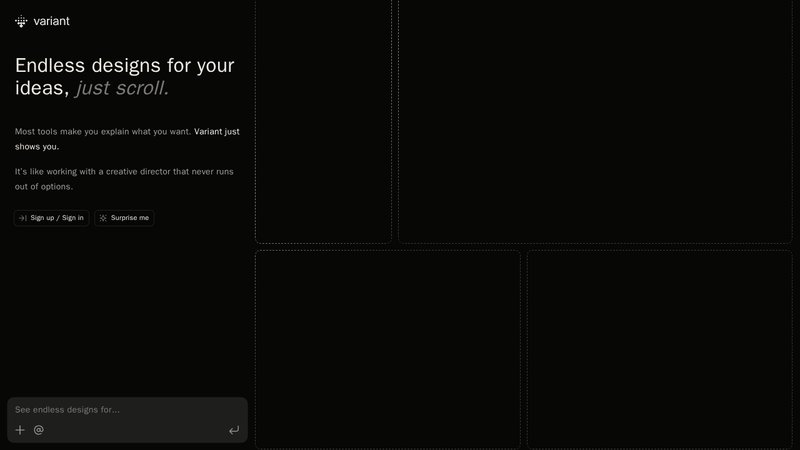Click the Variant dotted logo icon
The image size is (800, 450).
click(21, 21)
